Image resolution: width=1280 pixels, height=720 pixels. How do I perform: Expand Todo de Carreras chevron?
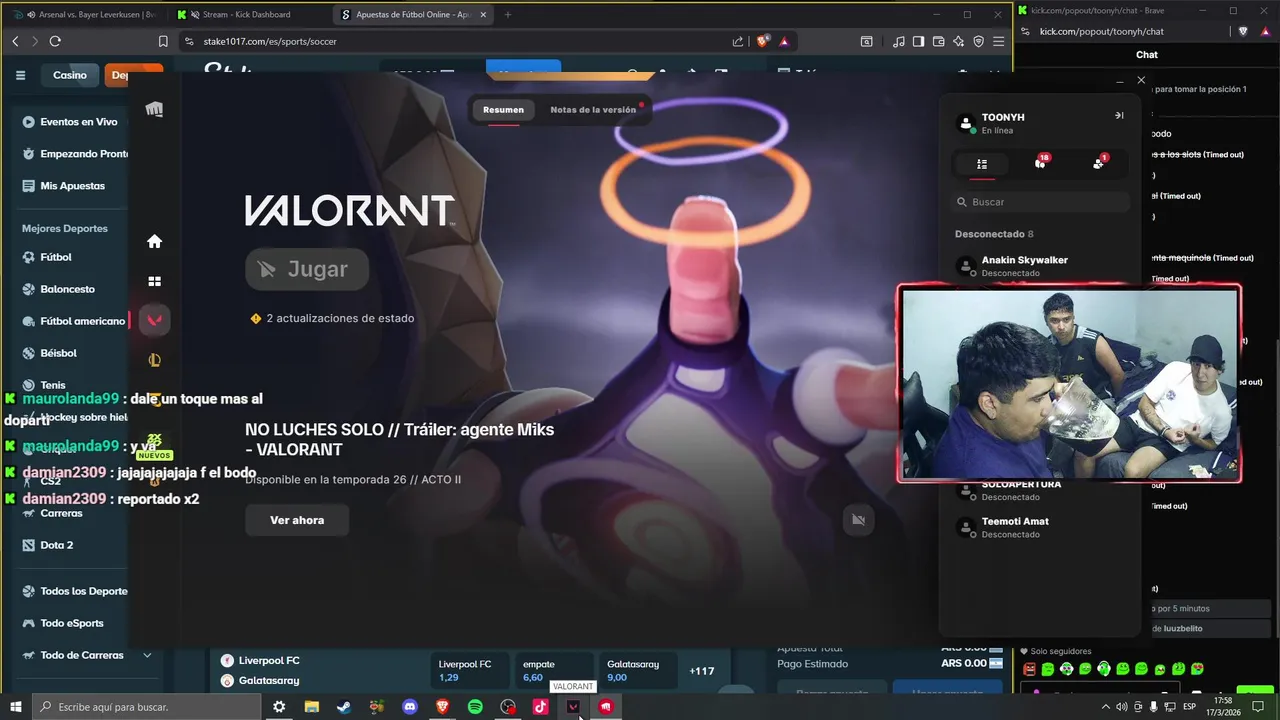[147, 655]
